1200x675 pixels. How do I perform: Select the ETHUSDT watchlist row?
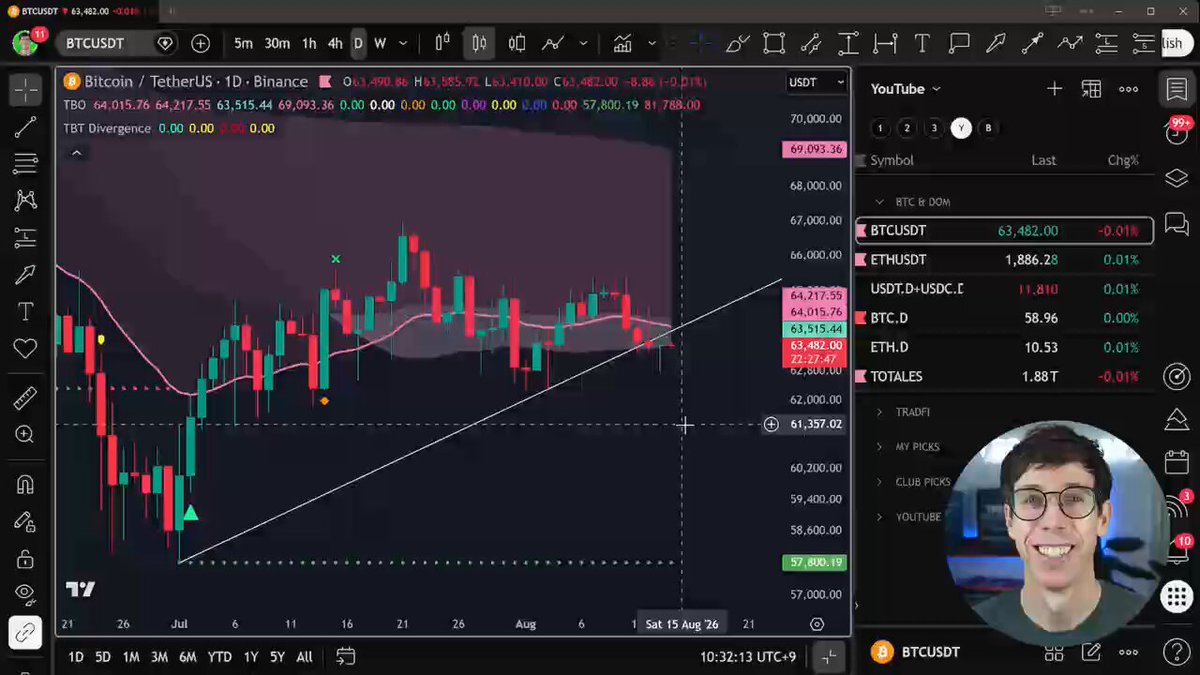[x=1004, y=260]
